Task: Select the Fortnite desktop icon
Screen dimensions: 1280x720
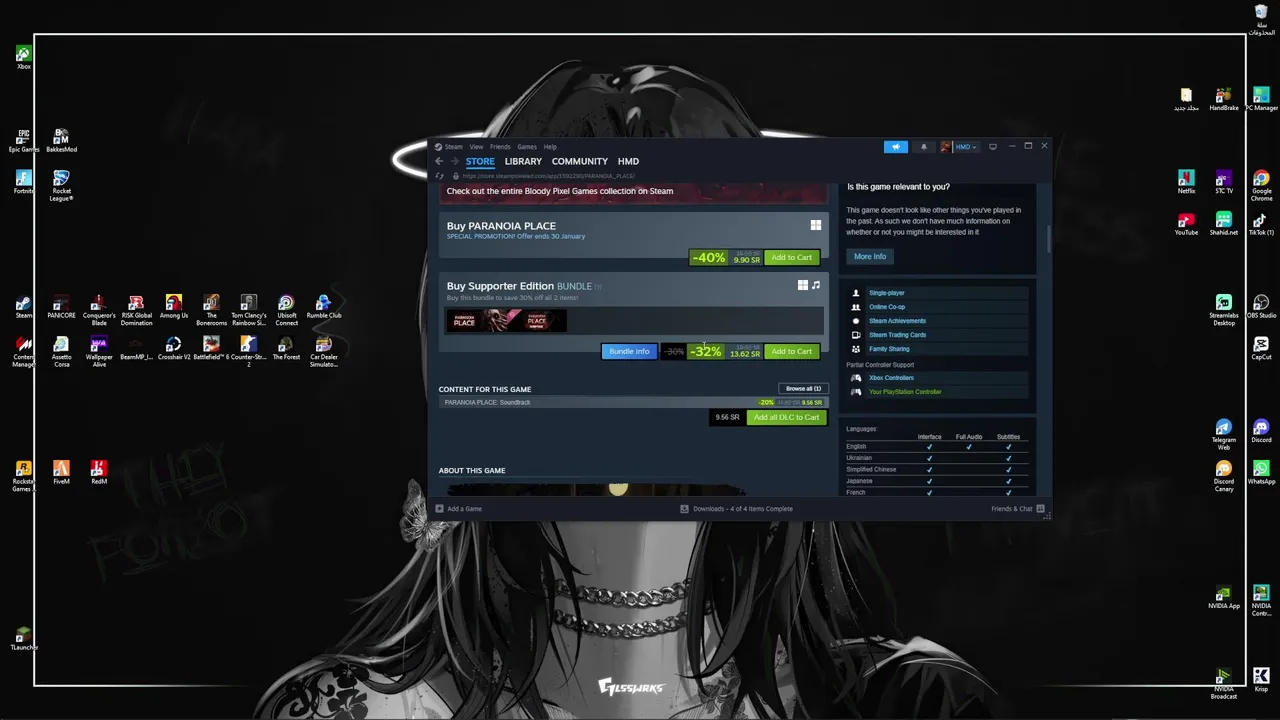Action: pyautogui.click(x=23, y=182)
